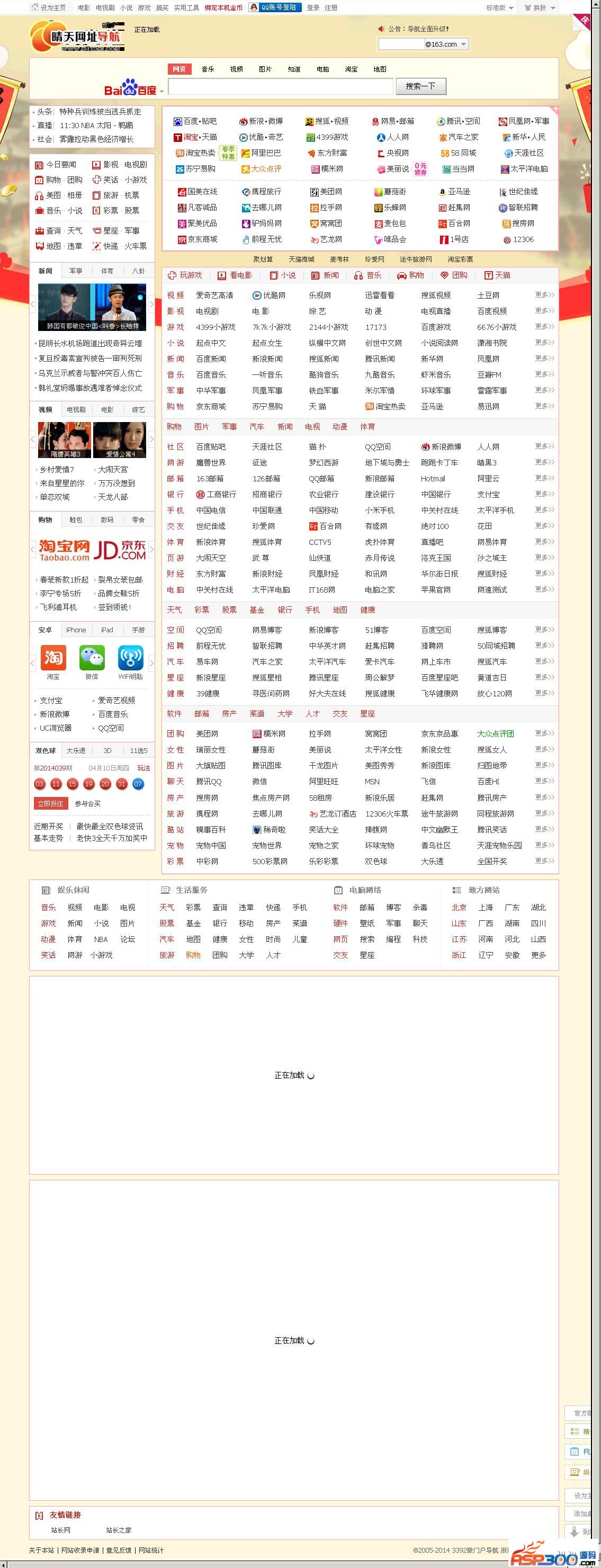Select the 数码 tab in the shopping panel
Screen dimensions: 601x1568
[107, 520]
